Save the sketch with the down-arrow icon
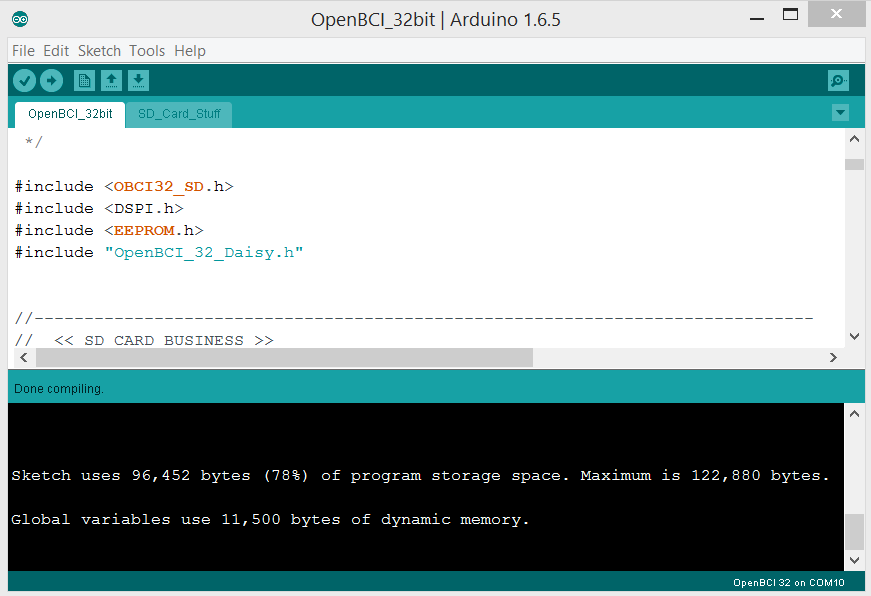 click(138, 81)
